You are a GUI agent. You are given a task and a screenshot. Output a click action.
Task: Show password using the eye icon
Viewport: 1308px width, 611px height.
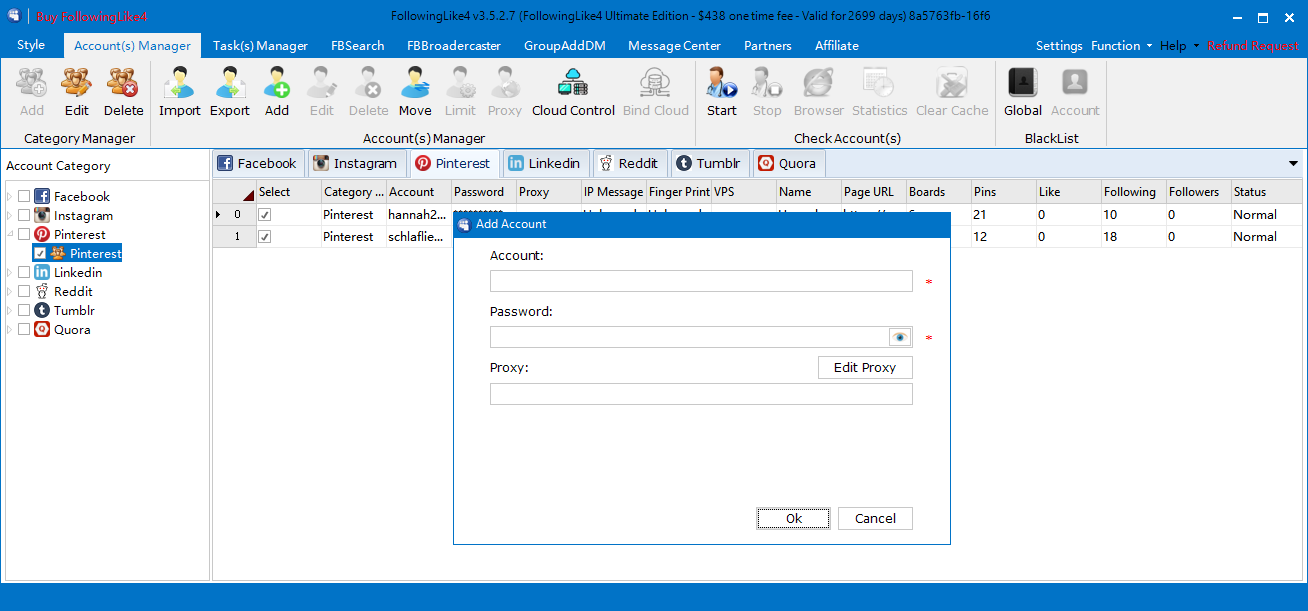coord(900,337)
